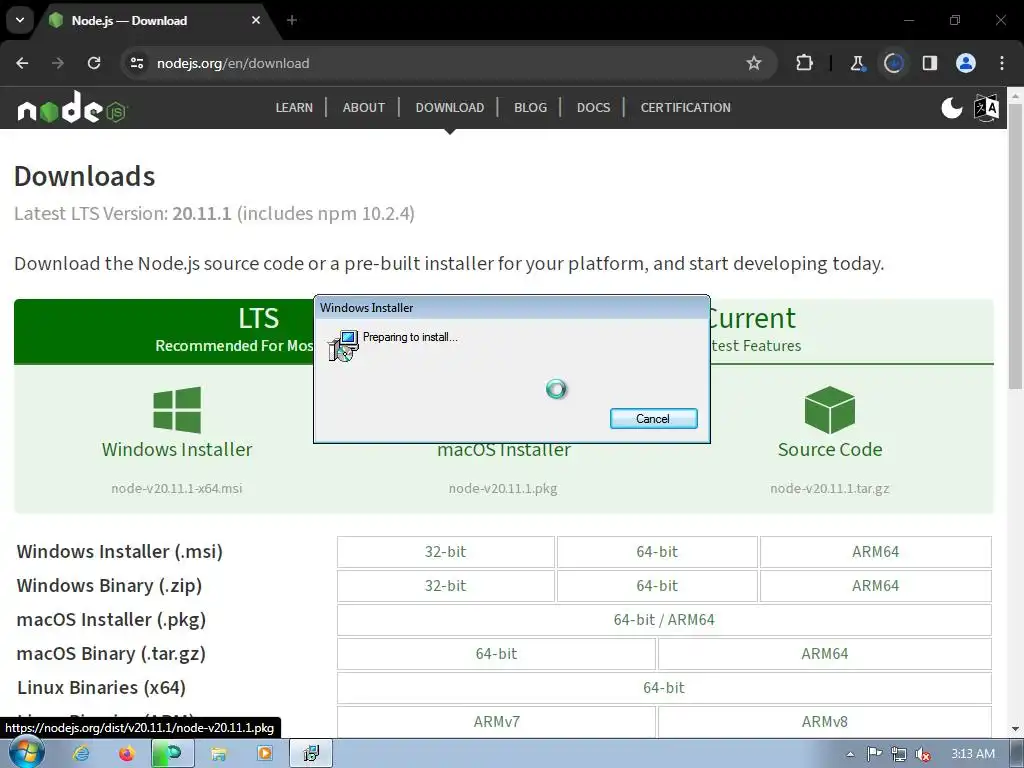The image size is (1024, 768).
Task: Download macOS Installer 64-bit / ARM64
Action: 664,620
